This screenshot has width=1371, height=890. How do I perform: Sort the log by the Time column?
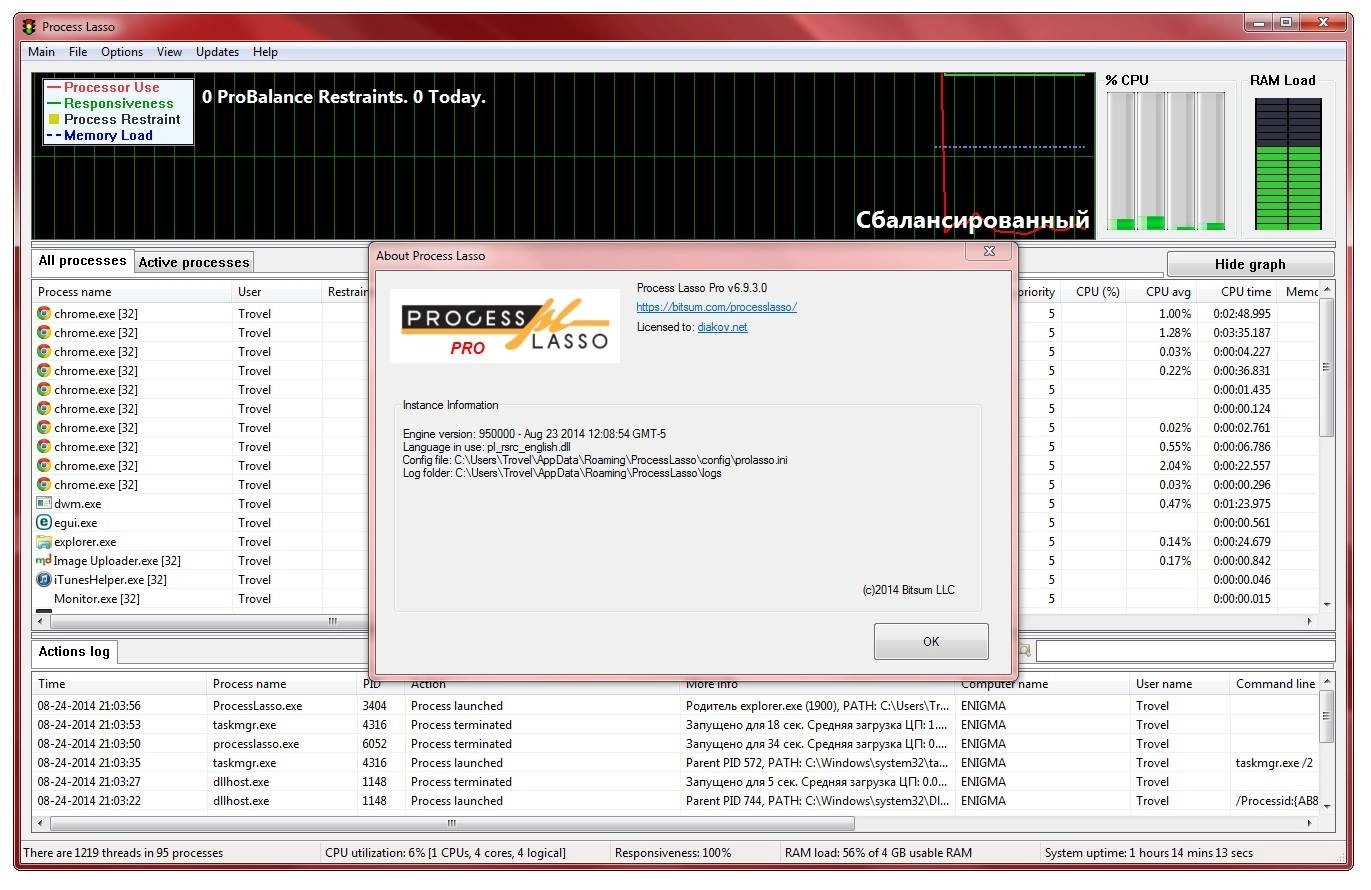[119, 684]
